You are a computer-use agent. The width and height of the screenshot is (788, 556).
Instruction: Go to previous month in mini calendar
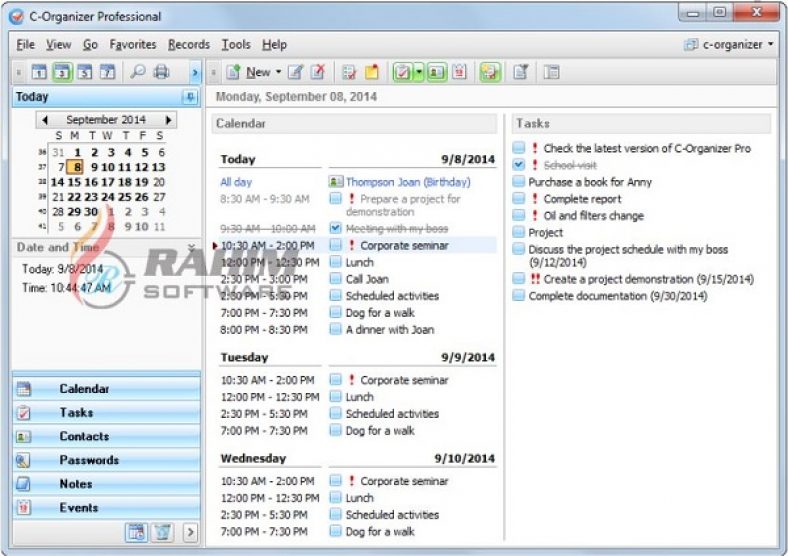click(x=45, y=120)
